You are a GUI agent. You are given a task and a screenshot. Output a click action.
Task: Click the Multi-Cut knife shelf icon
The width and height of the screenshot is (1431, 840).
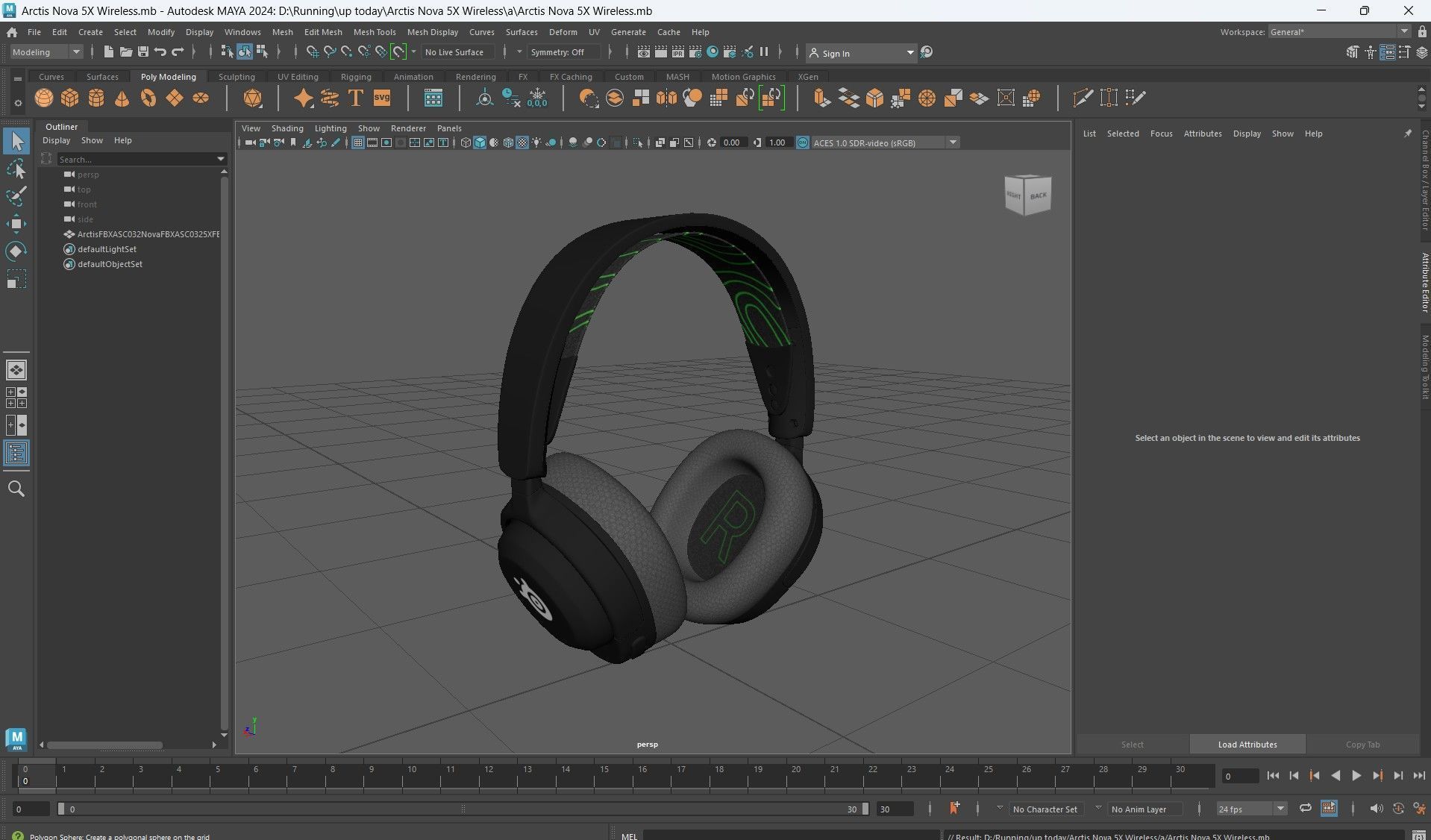pyautogui.click(x=1083, y=98)
